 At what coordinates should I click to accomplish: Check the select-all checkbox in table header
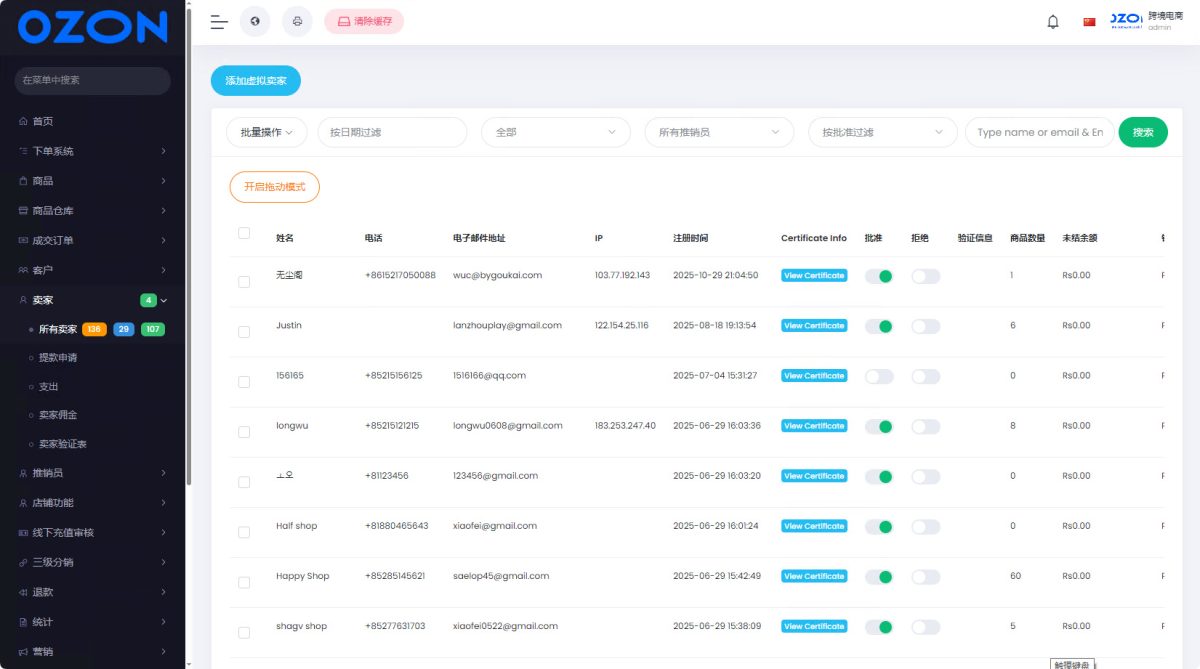[244, 233]
